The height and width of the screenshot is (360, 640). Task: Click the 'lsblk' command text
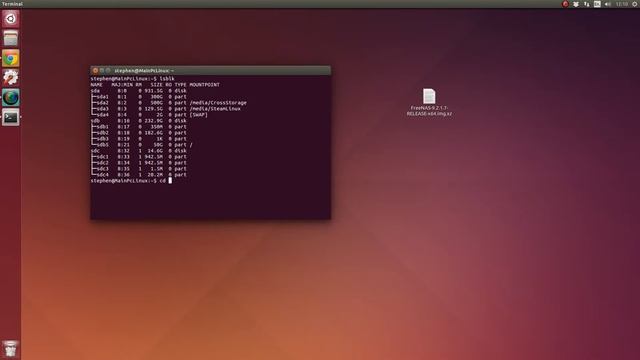pyautogui.click(x=167, y=79)
